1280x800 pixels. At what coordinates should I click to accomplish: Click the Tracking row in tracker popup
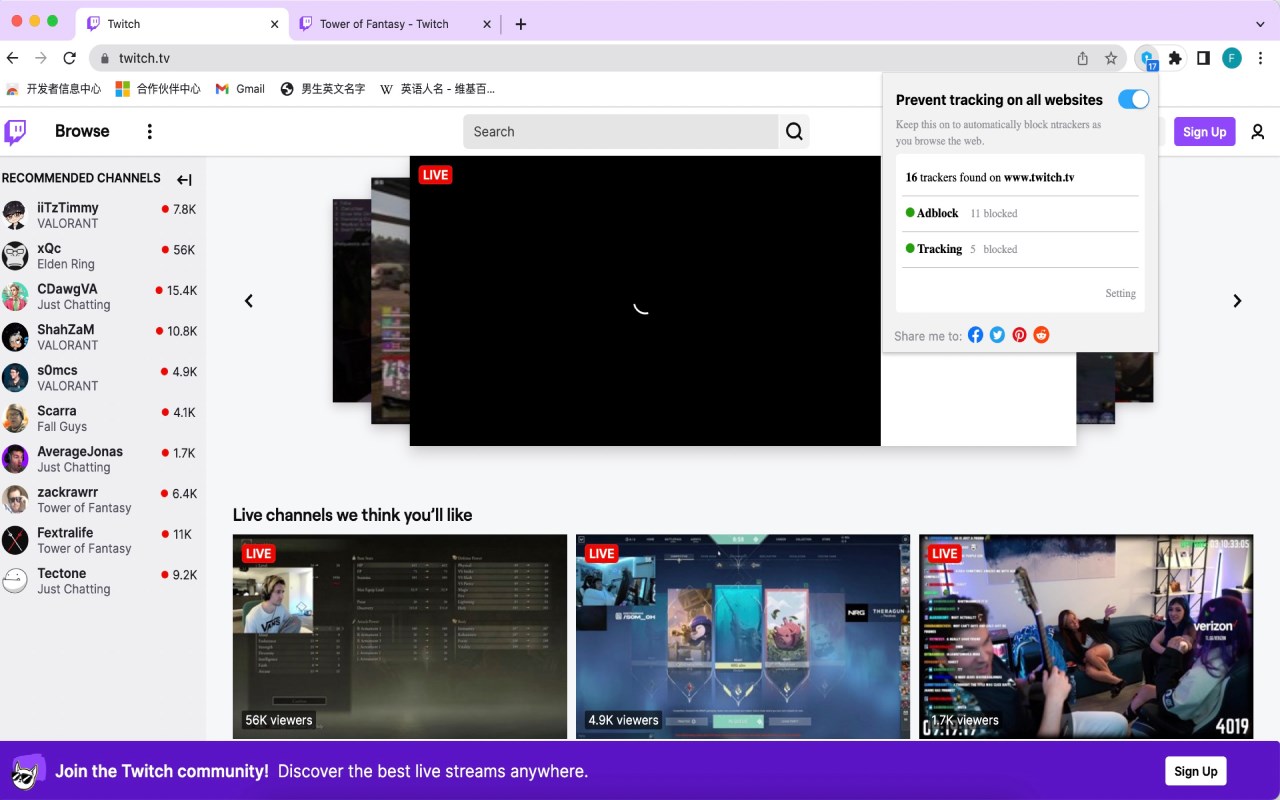point(1020,249)
